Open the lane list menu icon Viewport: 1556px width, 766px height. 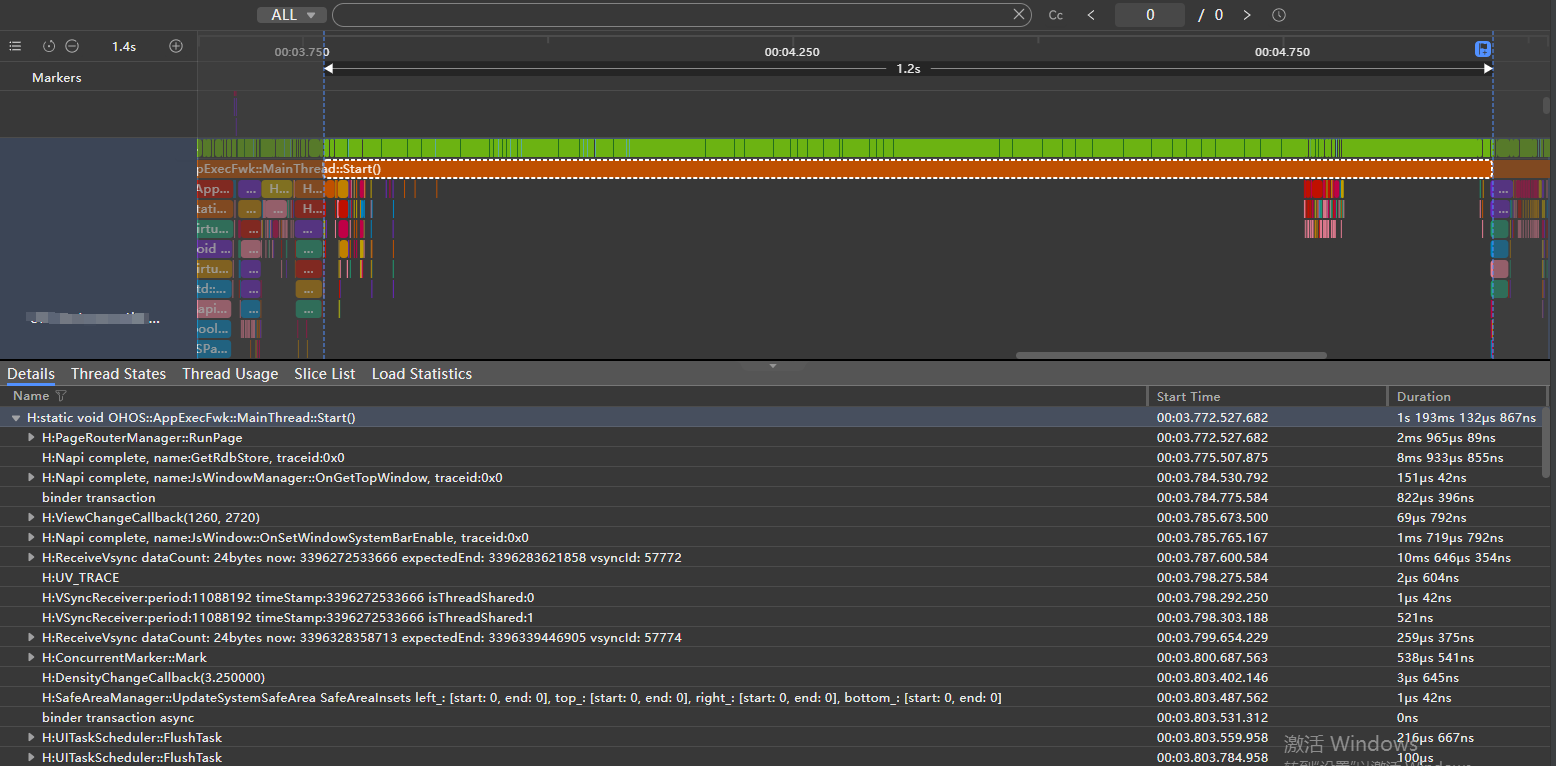tap(15, 46)
